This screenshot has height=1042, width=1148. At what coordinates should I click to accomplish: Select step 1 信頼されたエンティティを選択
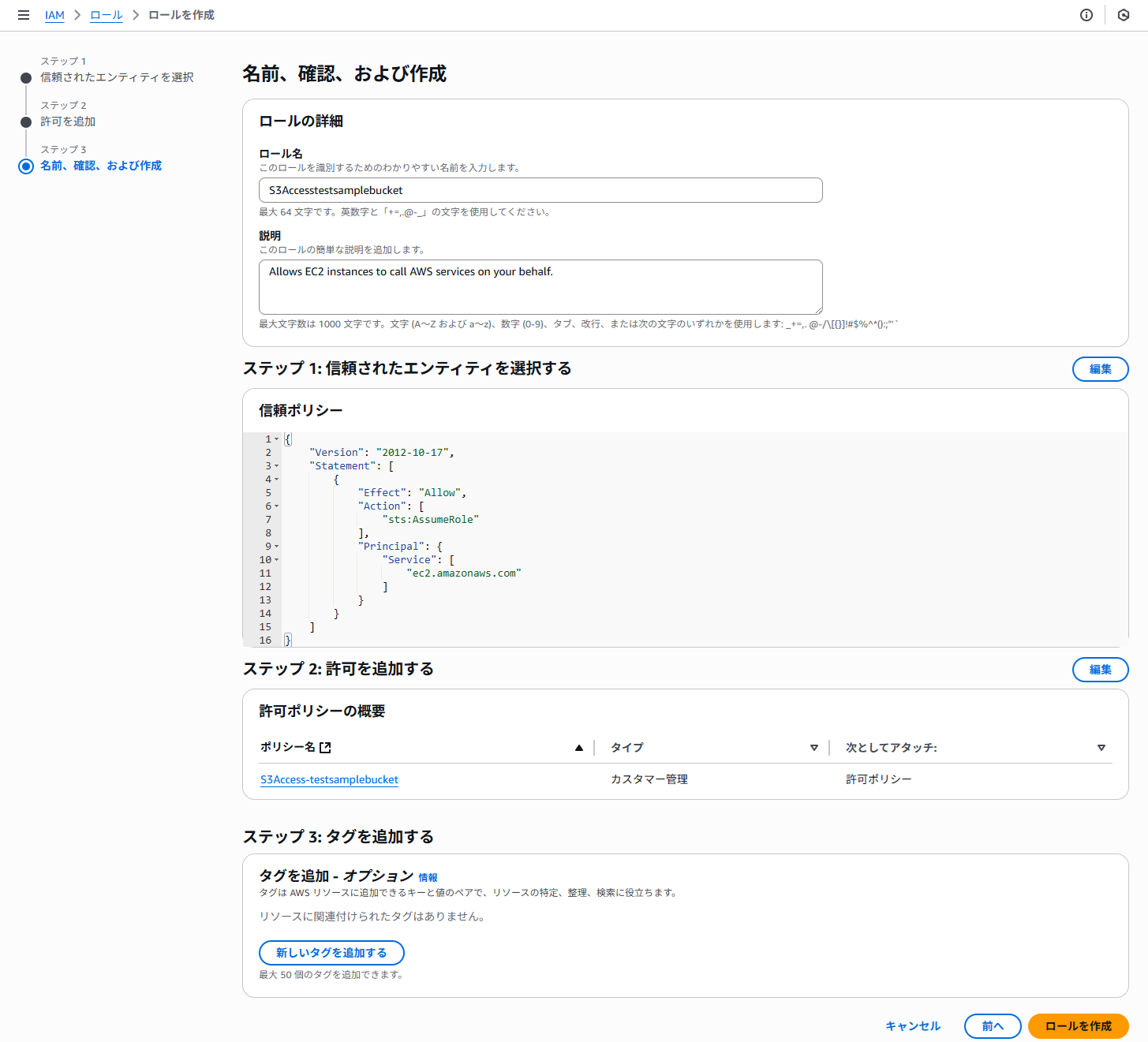(117, 77)
